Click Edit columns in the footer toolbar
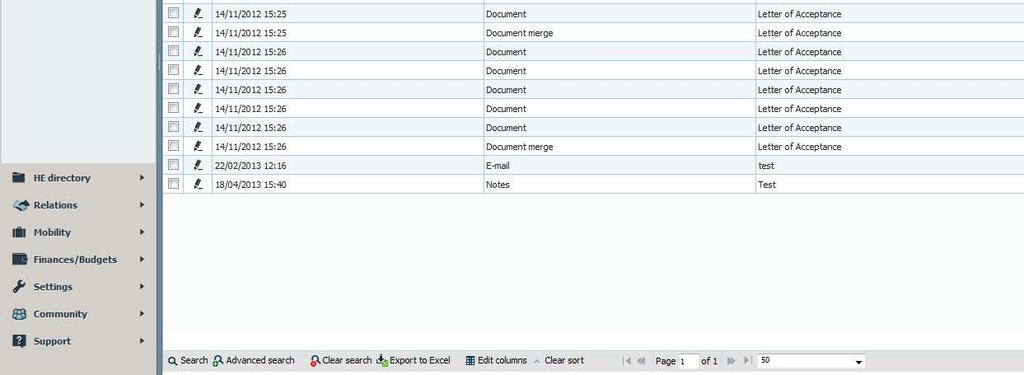 [496, 361]
